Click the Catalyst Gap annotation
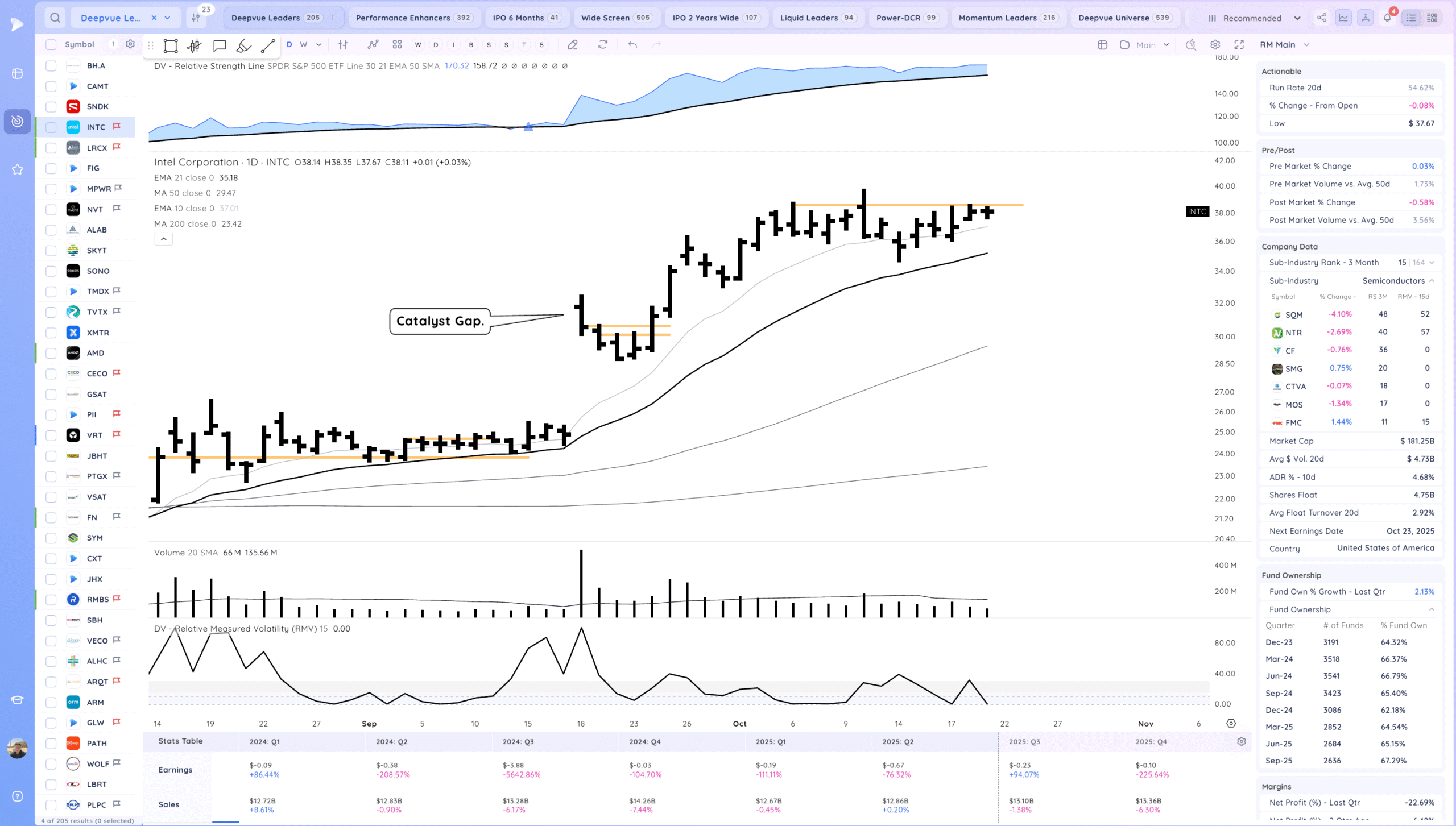Image resolution: width=1456 pixels, height=826 pixels. (x=440, y=321)
